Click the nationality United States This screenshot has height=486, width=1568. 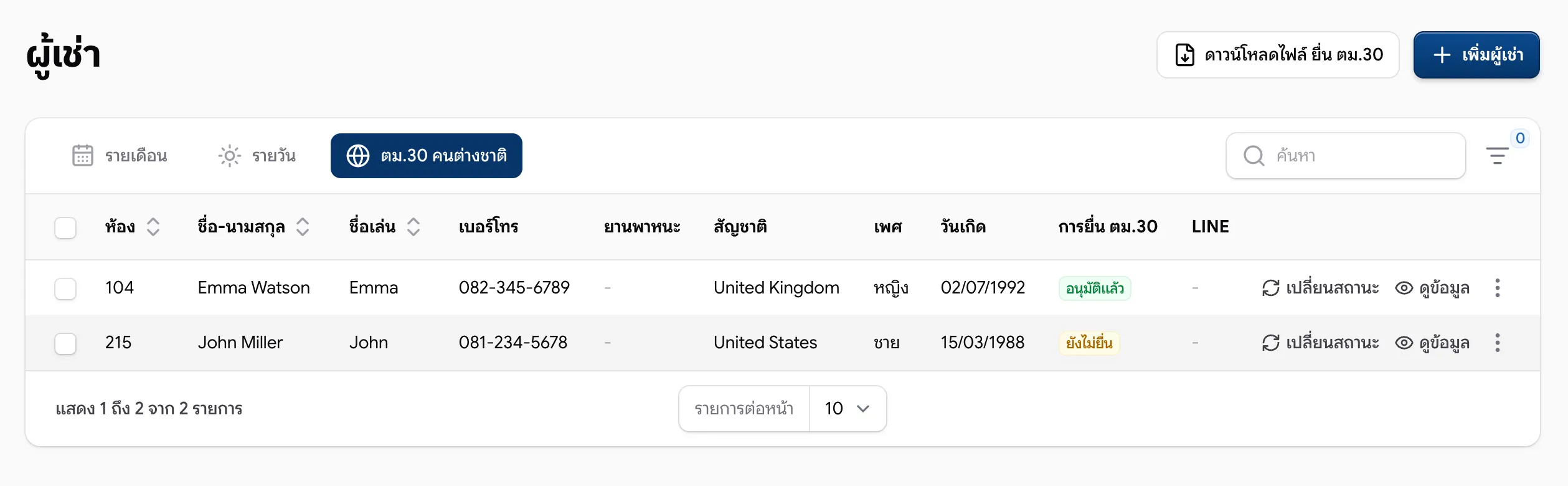click(765, 343)
